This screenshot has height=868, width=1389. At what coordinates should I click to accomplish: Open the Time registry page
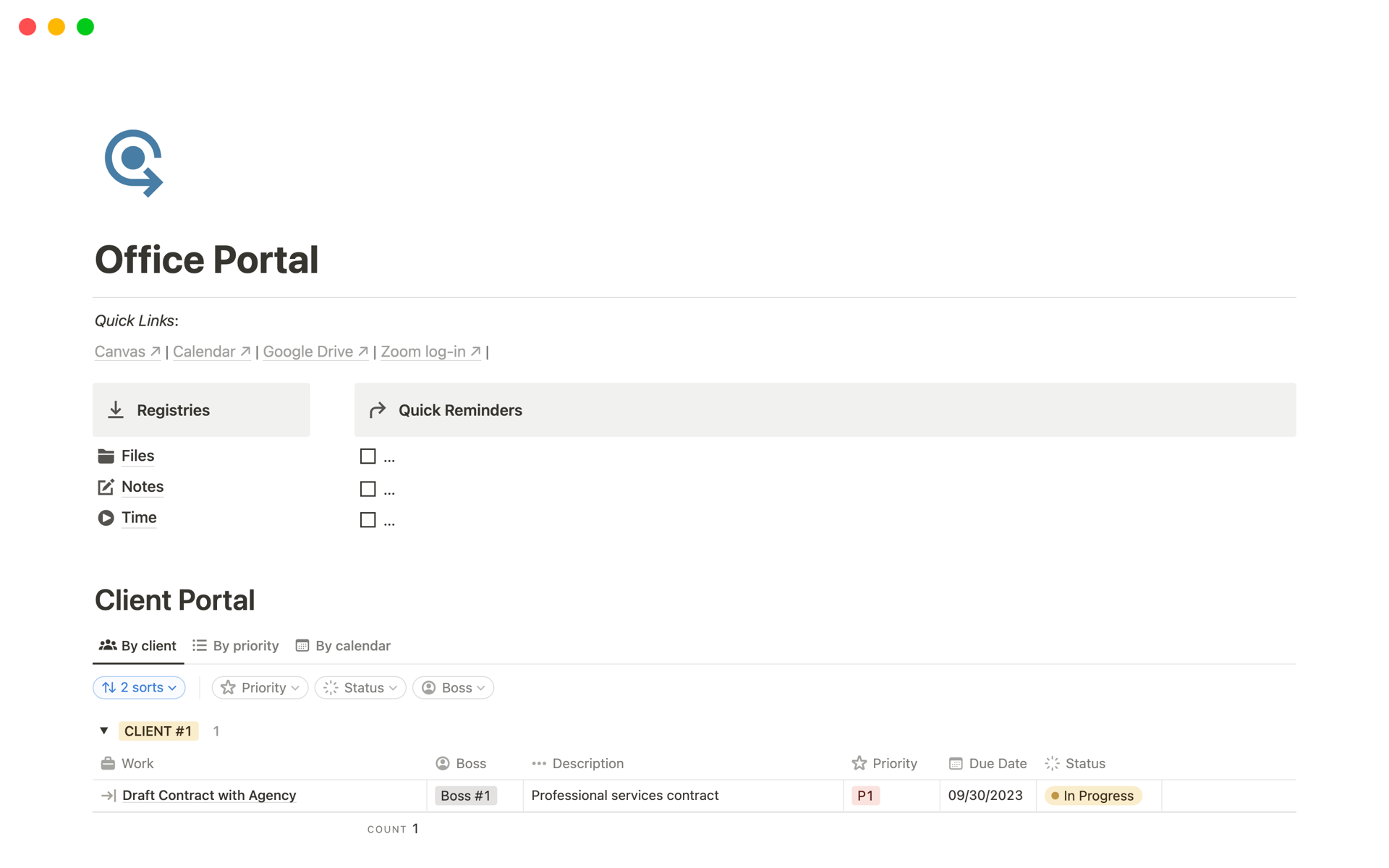click(x=139, y=518)
